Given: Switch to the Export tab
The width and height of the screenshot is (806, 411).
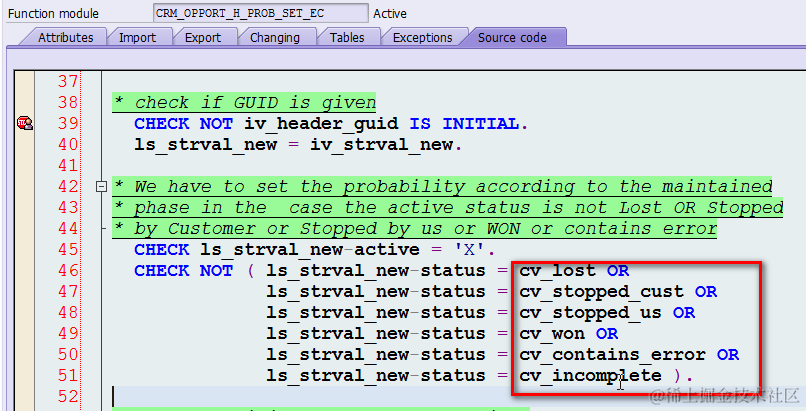Looking at the screenshot, I should pyautogui.click(x=203, y=38).
